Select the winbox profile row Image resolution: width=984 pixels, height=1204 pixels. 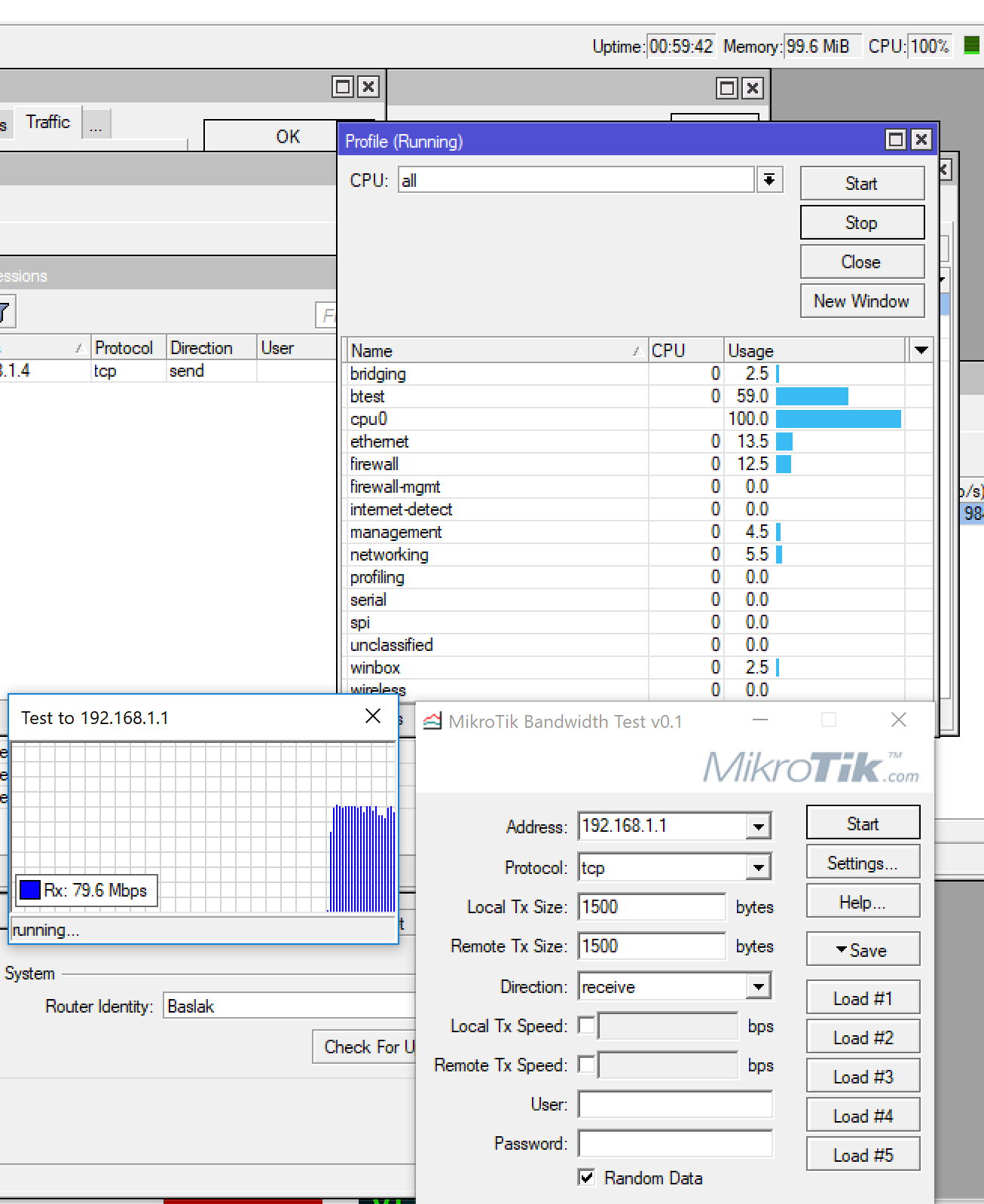[x=637, y=668]
